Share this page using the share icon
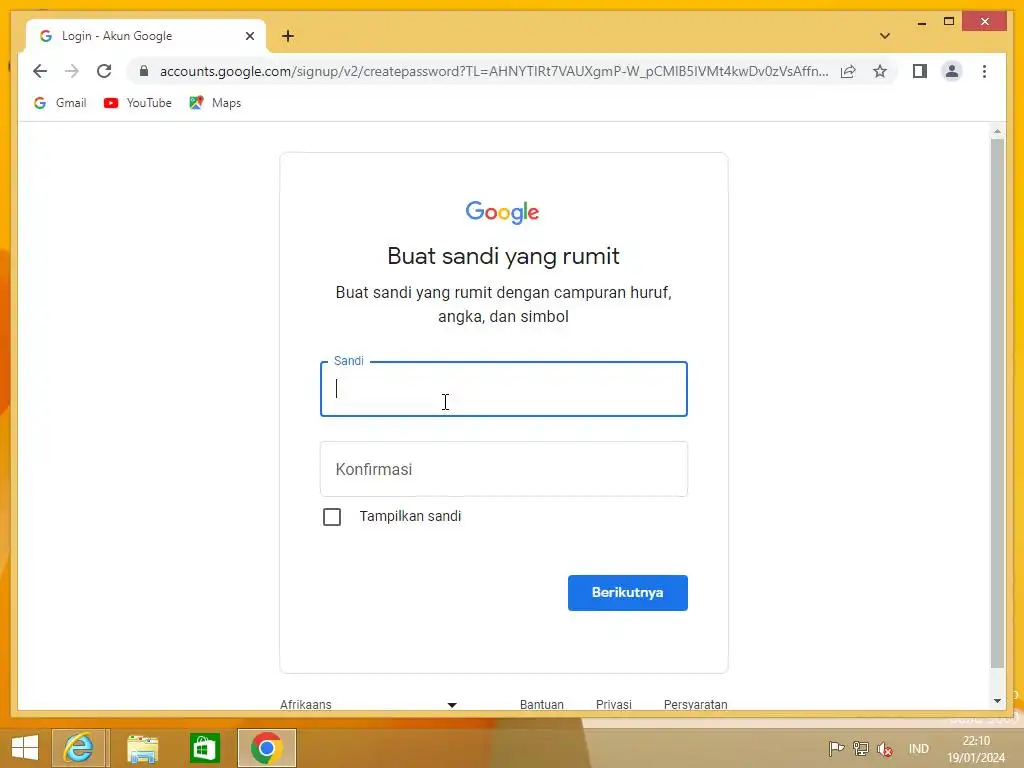This screenshot has height=768, width=1024. (848, 71)
